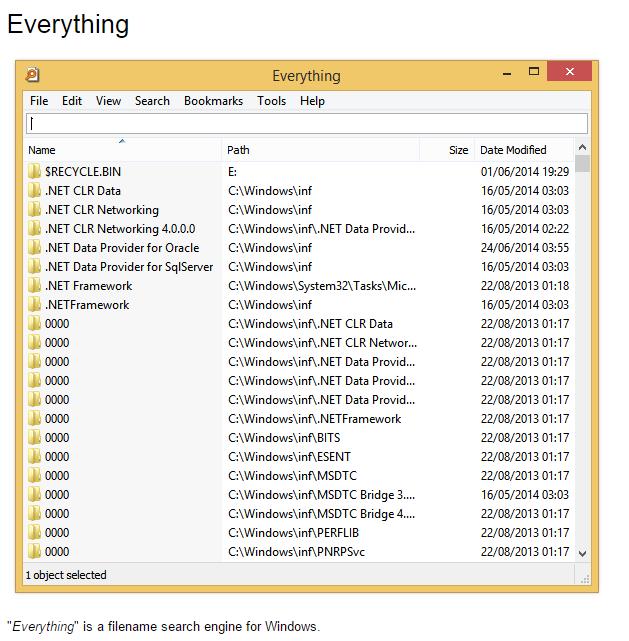Click the search input field
629x641 pixels.
click(x=307, y=123)
